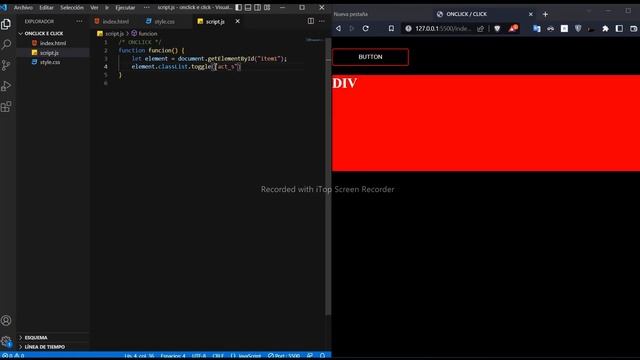The height and width of the screenshot is (360, 640).
Task: Open editor more actions ellipsis
Action: pos(322,21)
